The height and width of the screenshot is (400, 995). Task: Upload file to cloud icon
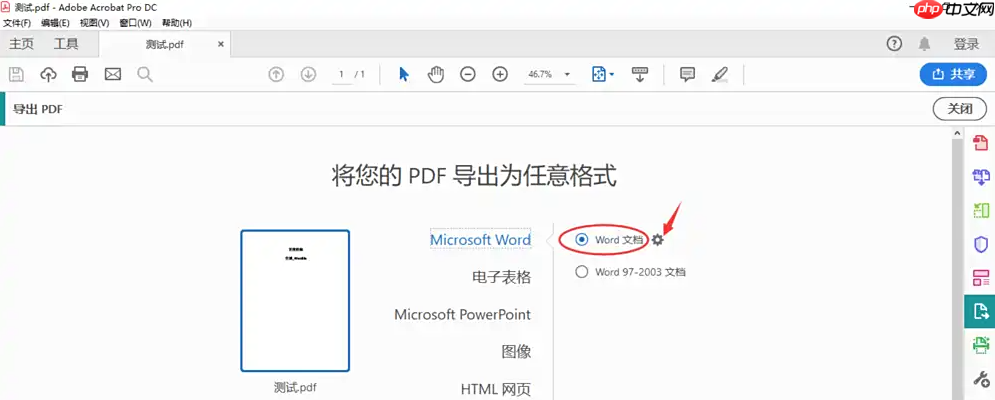coord(48,74)
